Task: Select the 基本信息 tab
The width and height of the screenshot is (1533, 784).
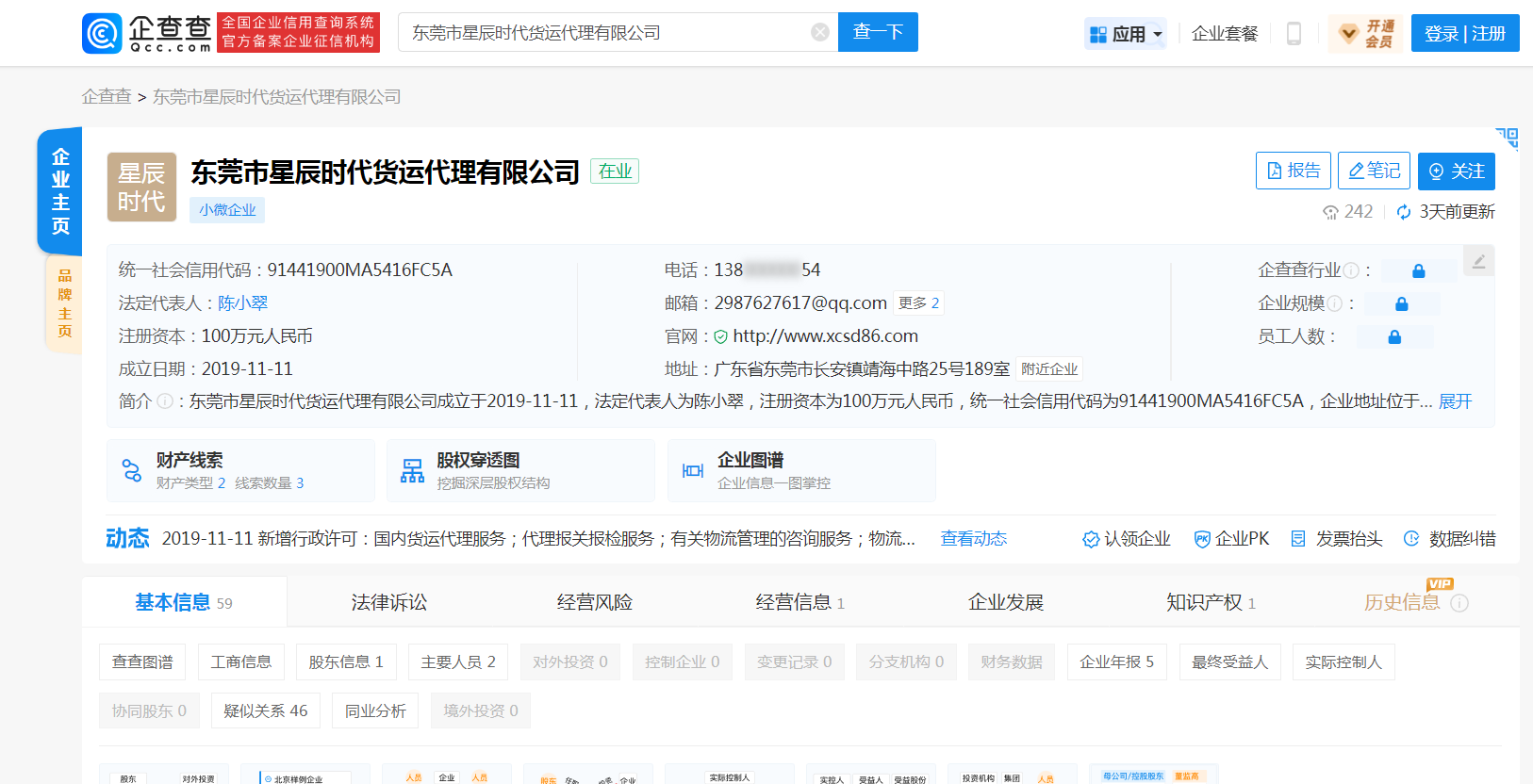Action: [x=184, y=602]
